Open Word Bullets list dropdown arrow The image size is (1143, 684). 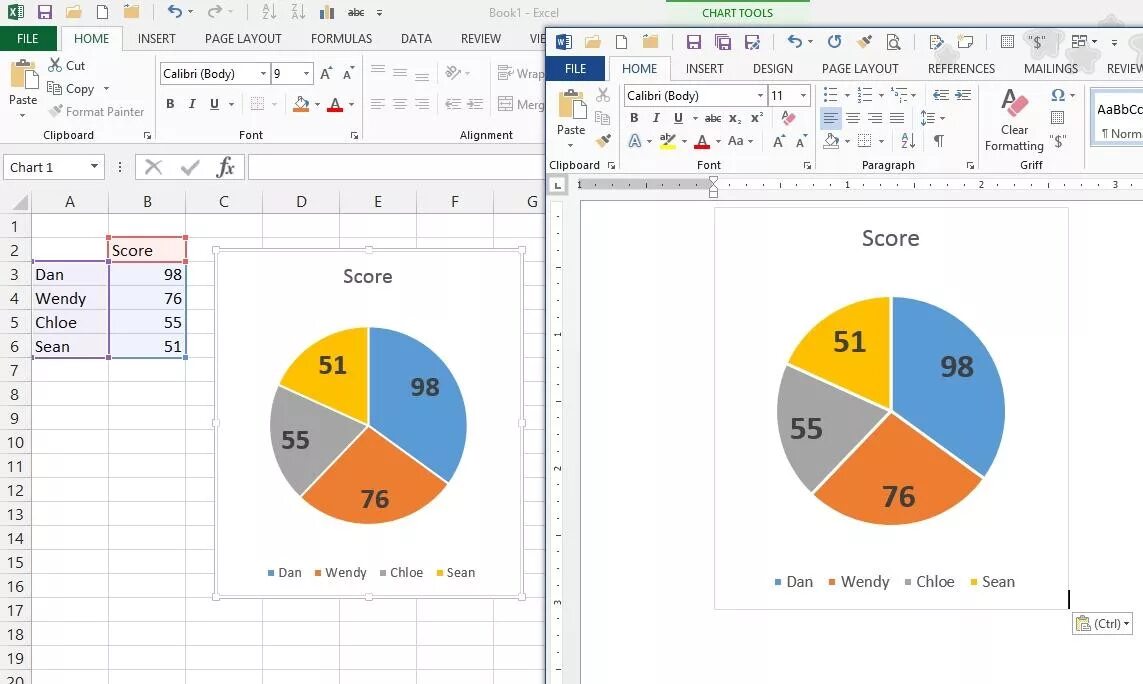[847, 96]
